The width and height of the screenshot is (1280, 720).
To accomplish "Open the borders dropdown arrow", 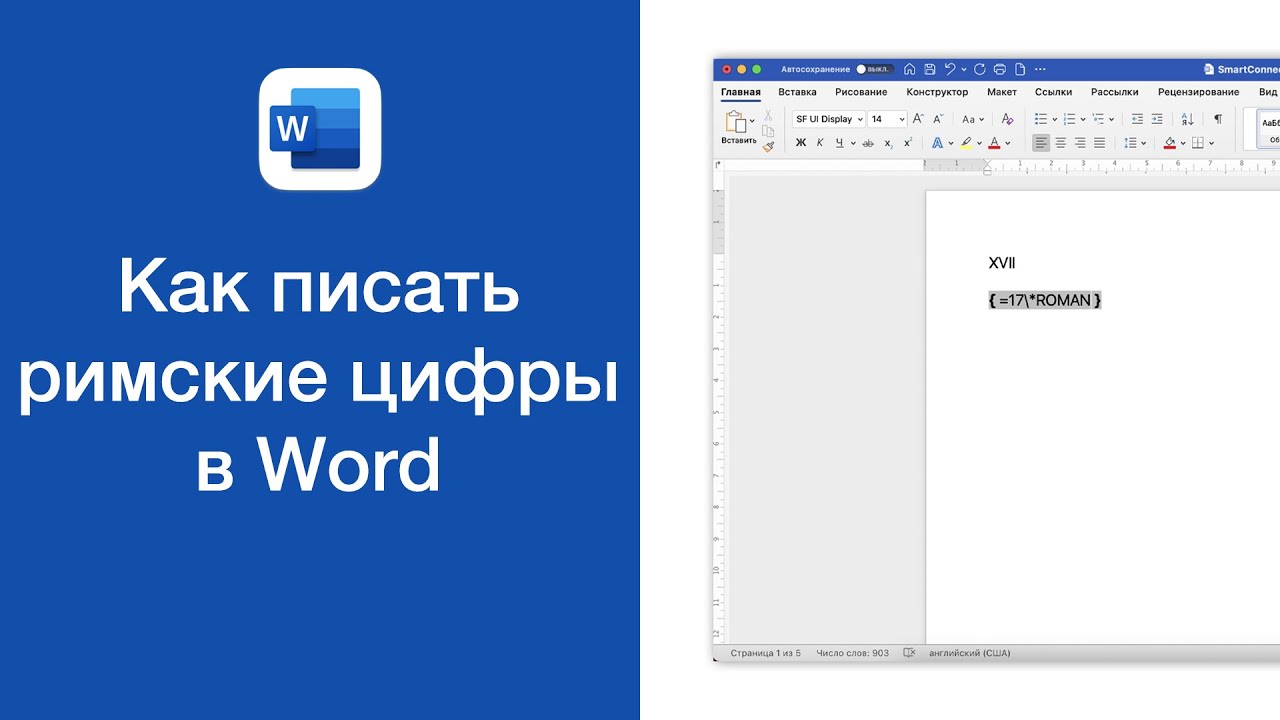I will 1212,143.
